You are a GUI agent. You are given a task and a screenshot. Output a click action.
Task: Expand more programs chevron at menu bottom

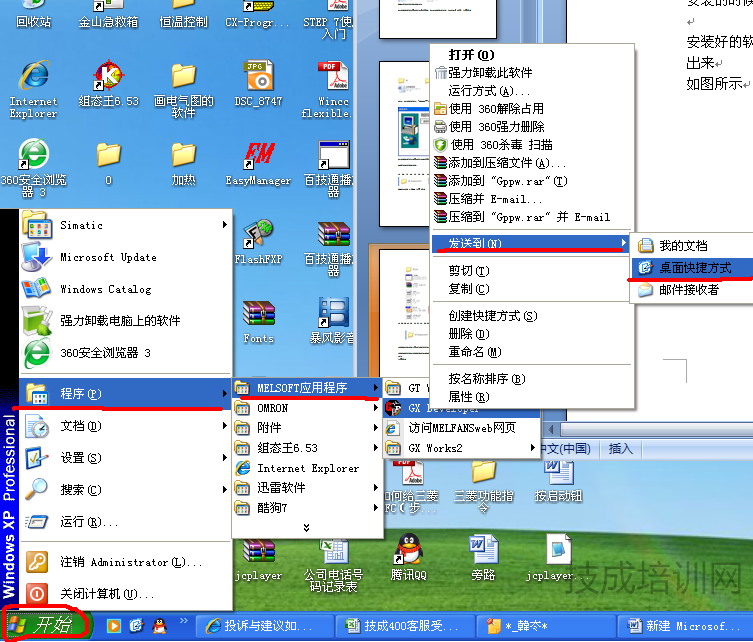pos(306,527)
